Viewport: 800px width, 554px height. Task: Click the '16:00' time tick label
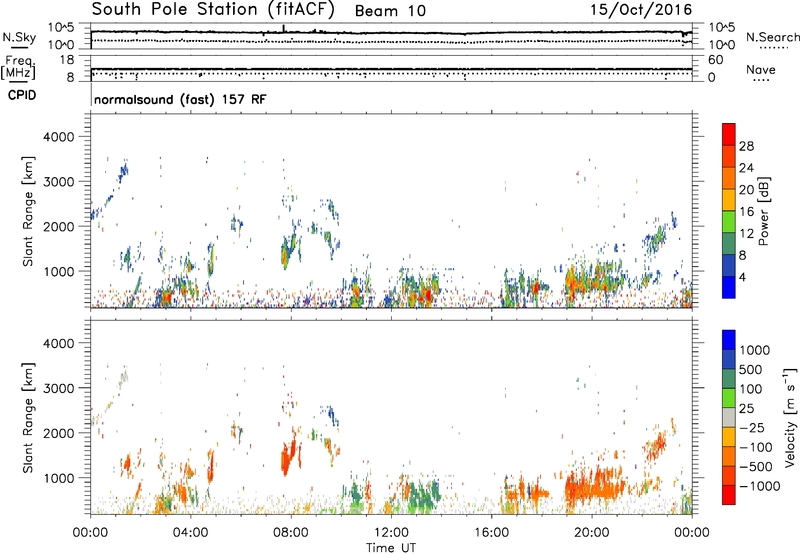[491, 533]
